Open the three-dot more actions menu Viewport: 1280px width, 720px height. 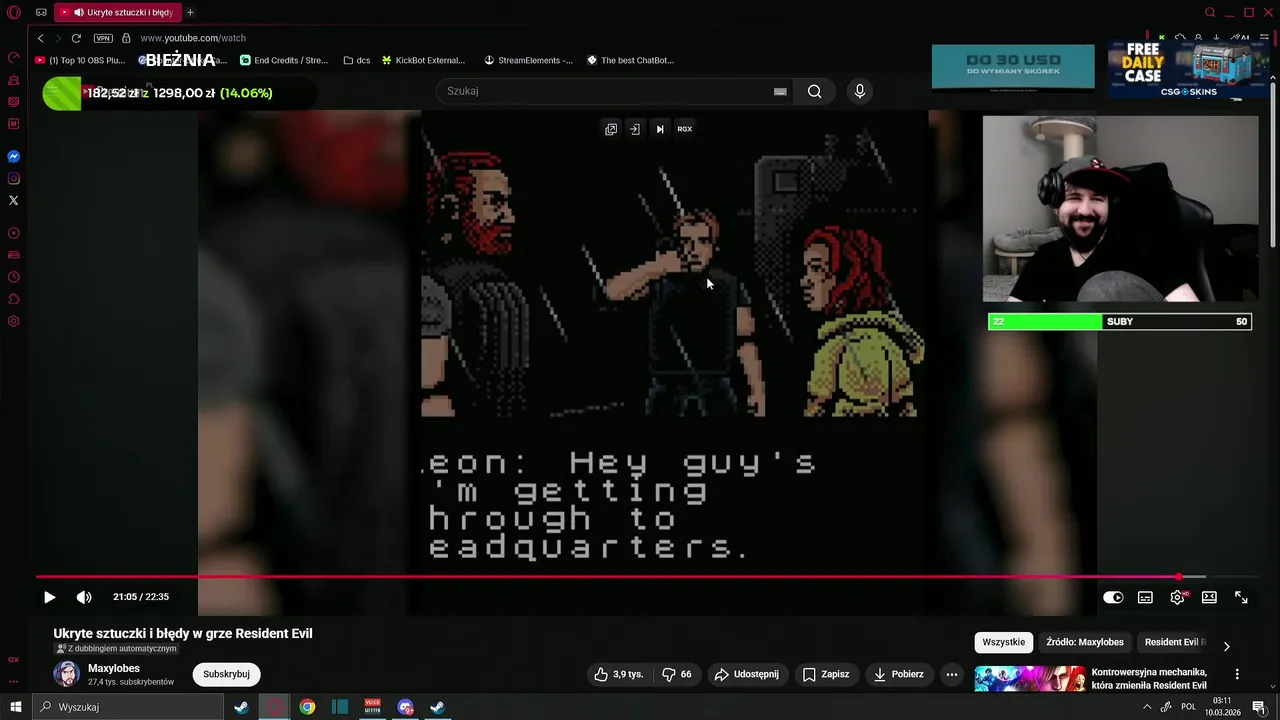[x=951, y=674]
